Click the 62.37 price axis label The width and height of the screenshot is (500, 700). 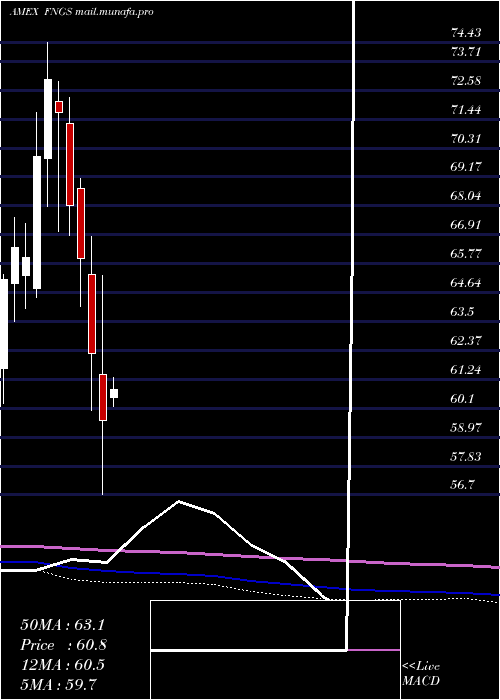click(x=466, y=340)
